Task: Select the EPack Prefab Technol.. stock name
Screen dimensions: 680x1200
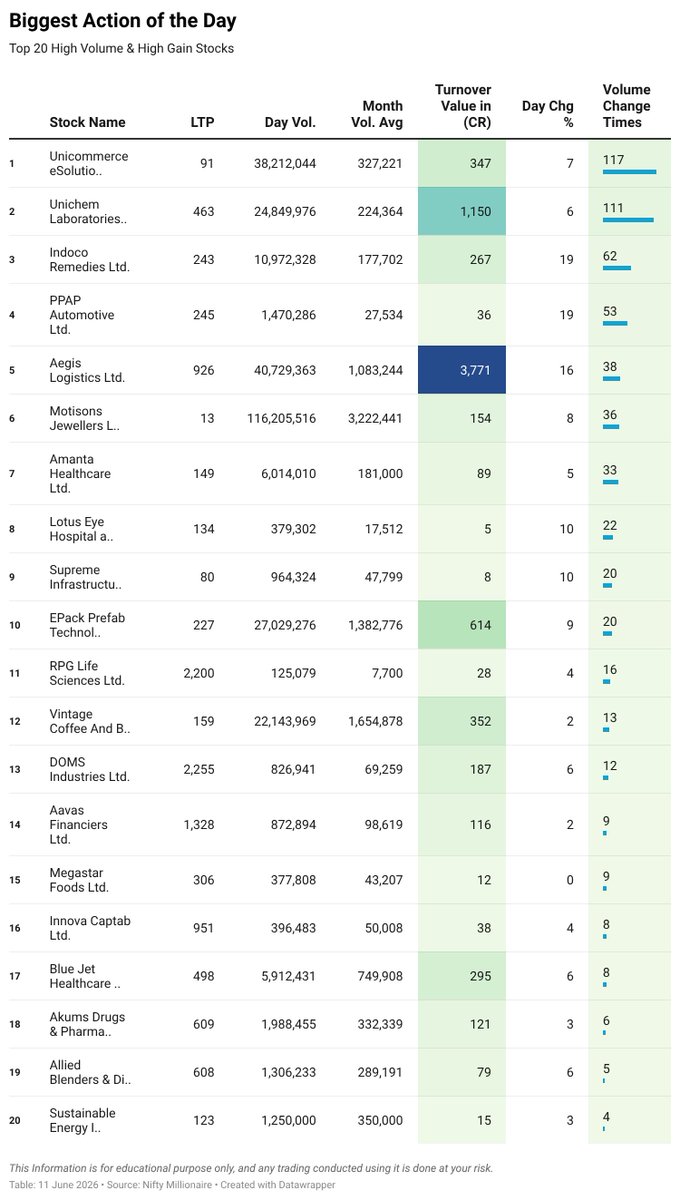Action: tap(88, 625)
